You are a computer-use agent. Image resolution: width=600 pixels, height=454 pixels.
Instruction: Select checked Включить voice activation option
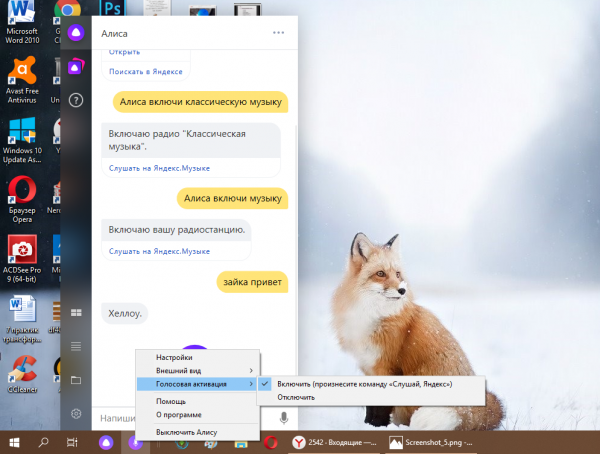pyautogui.click(x=370, y=384)
